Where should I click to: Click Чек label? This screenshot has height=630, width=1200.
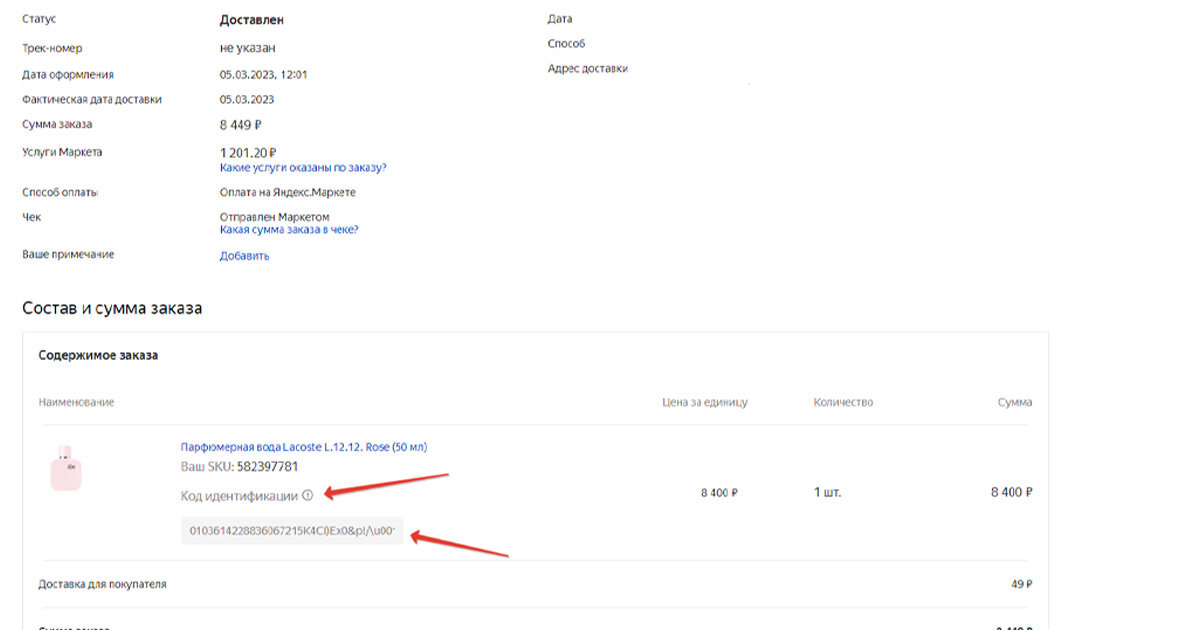[32, 217]
